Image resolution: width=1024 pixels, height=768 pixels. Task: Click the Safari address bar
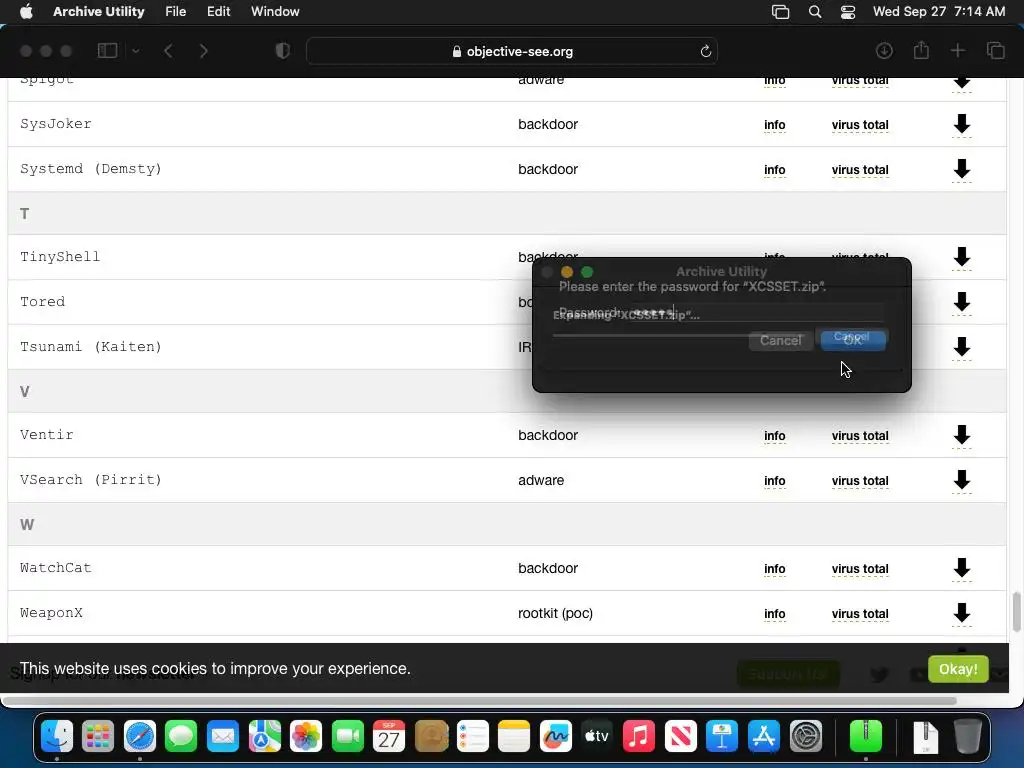tap(511, 51)
